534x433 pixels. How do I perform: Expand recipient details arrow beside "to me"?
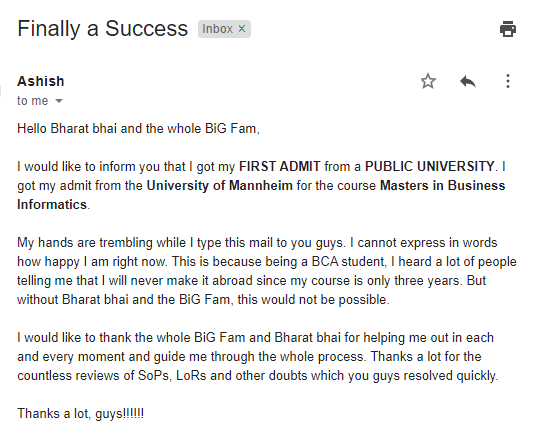pos(59,101)
